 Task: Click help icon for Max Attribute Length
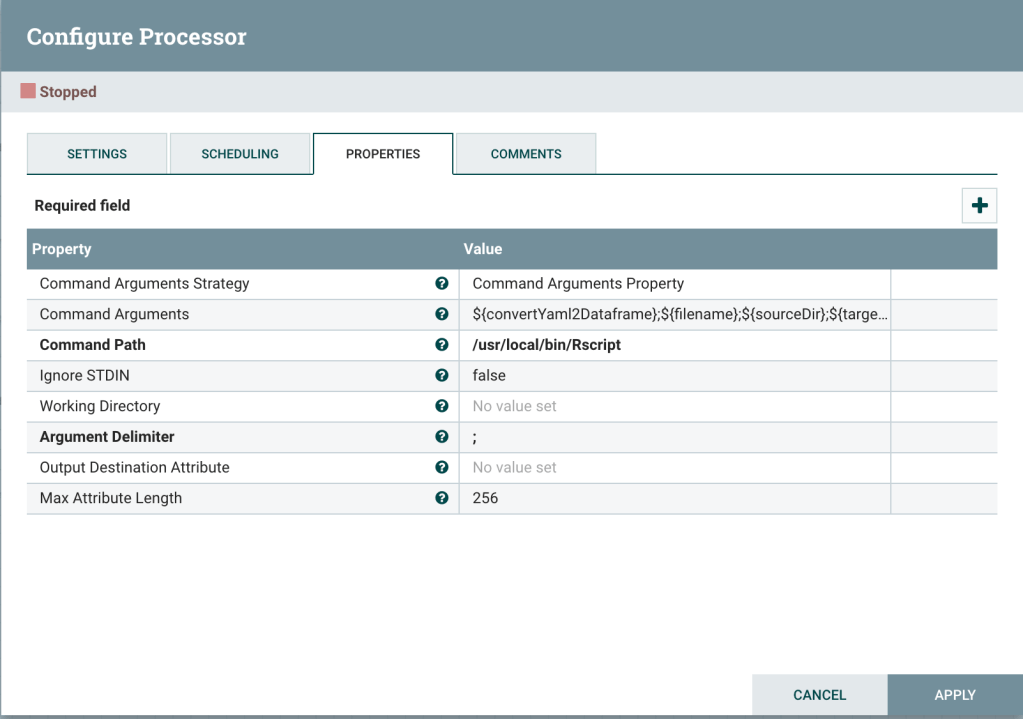pyautogui.click(x=442, y=498)
